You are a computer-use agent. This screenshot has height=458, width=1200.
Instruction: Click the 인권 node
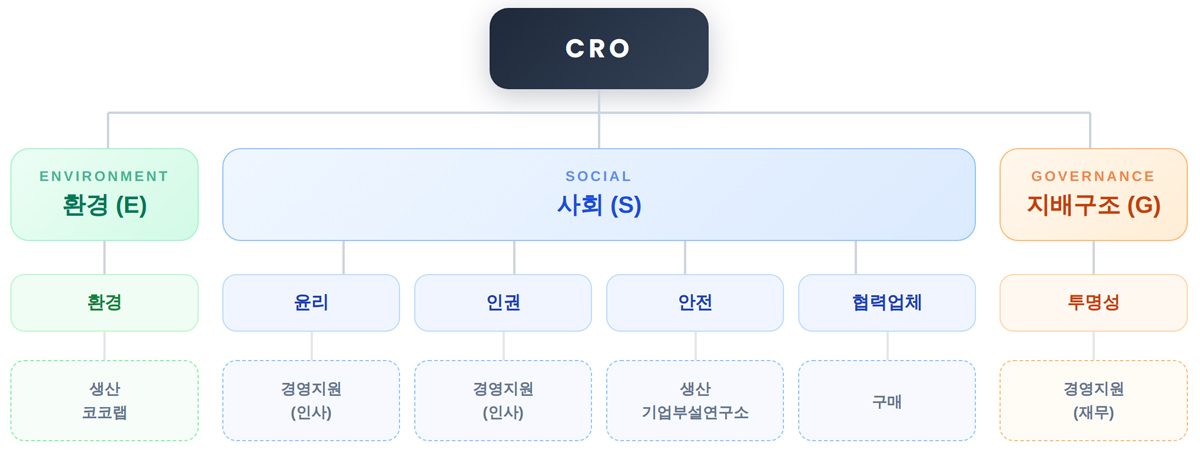click(503, 302)
